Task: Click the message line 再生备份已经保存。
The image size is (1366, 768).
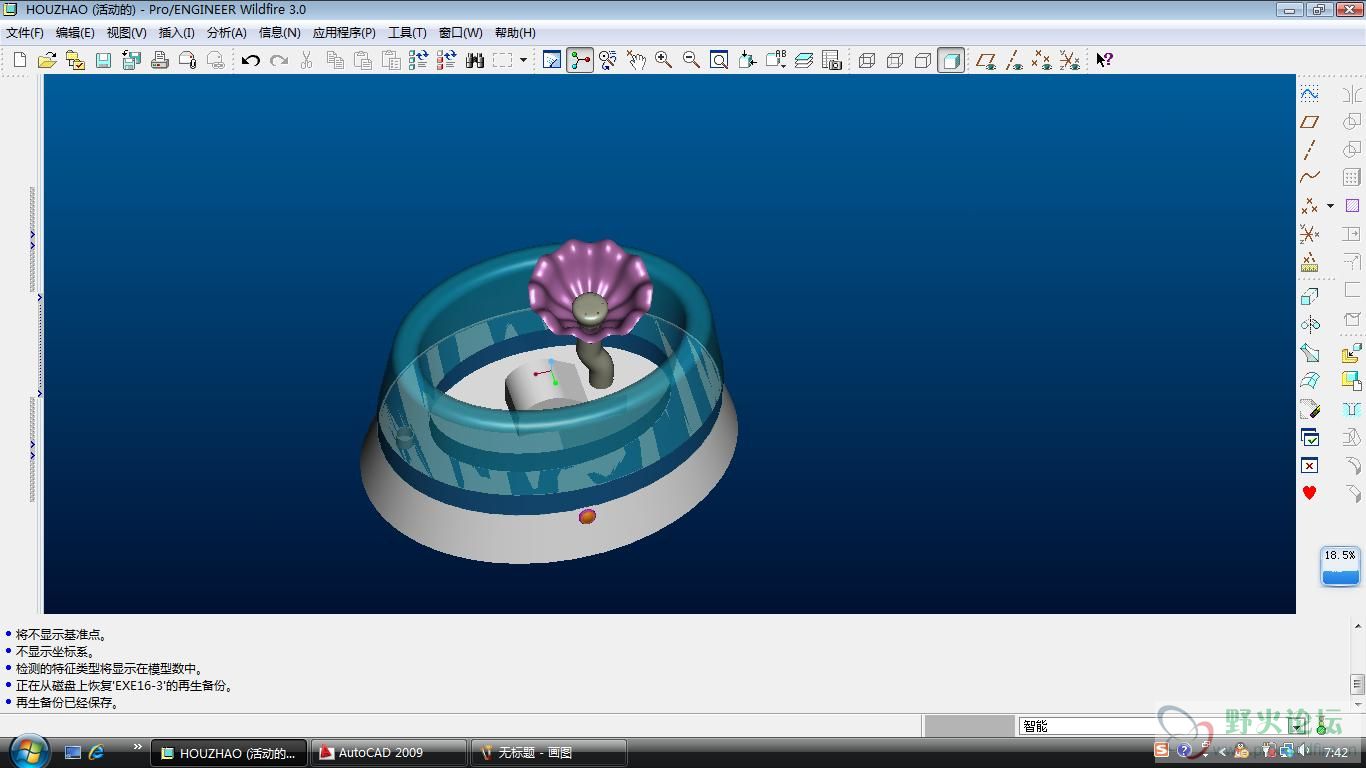Action: pos(68,703)
